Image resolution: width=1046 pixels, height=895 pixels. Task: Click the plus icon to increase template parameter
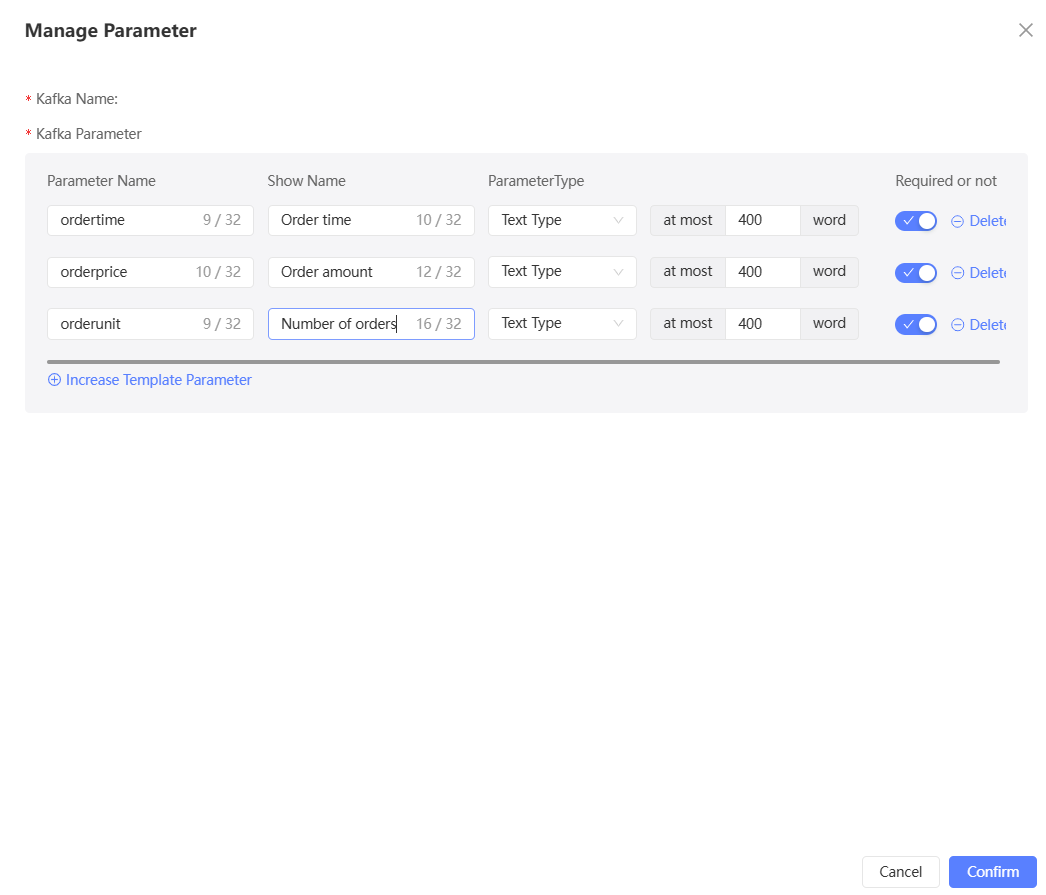point(54,380)
